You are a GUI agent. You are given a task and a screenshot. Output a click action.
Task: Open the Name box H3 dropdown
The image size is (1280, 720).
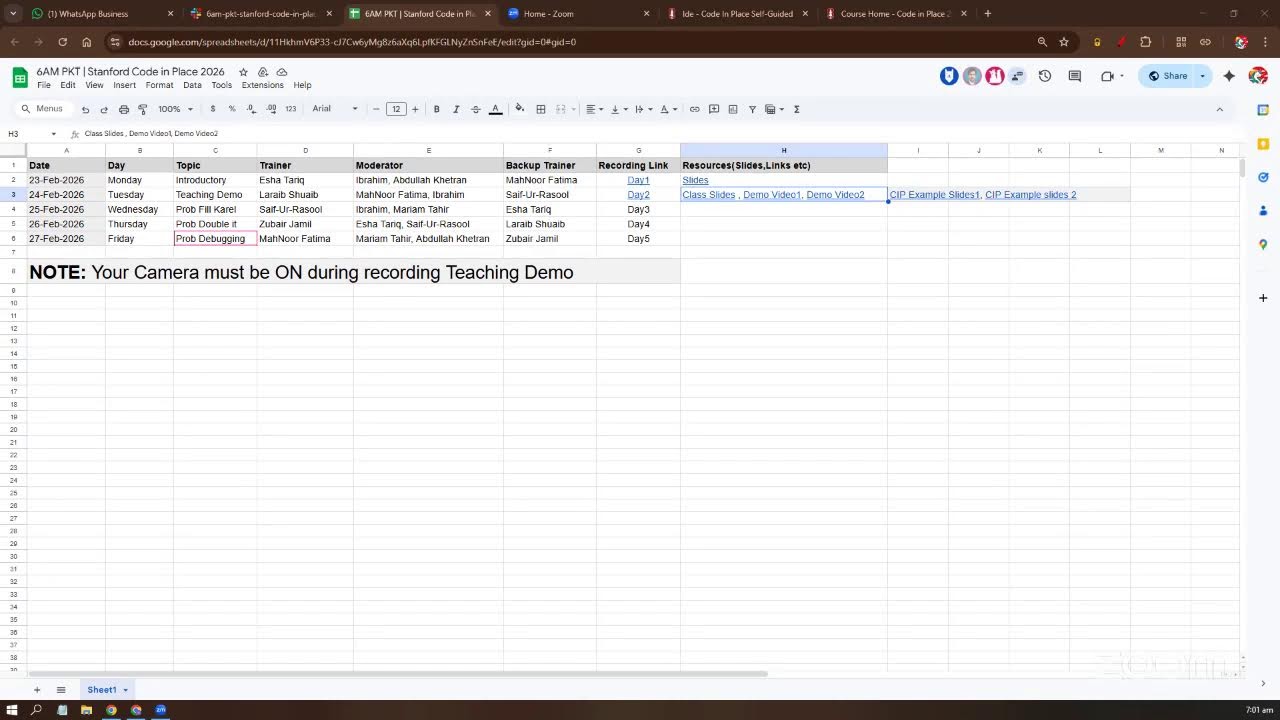54,133
